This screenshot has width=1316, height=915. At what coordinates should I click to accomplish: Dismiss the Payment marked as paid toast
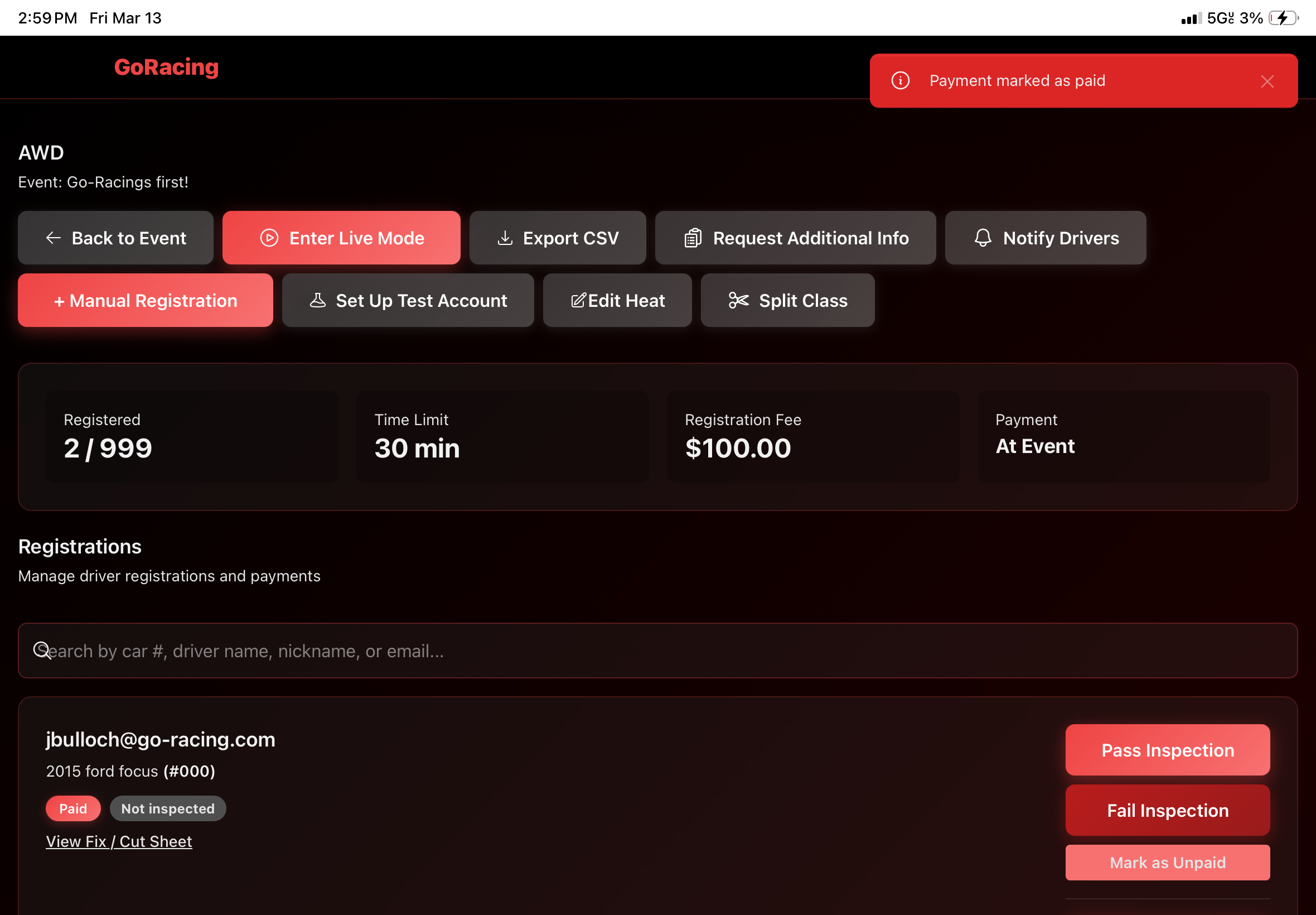point(1267,81)
